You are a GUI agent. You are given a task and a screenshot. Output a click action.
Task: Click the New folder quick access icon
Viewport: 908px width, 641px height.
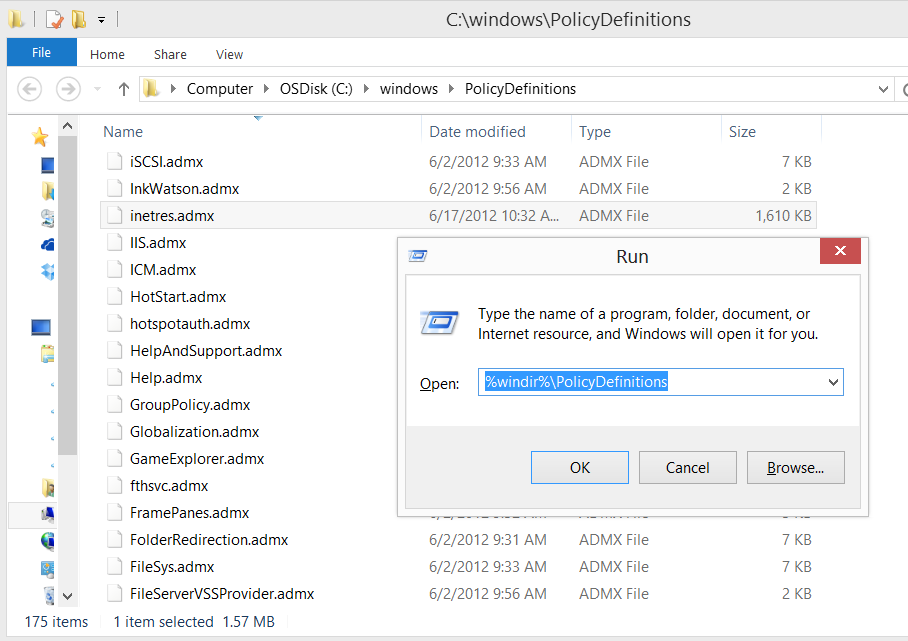(x=79, y=19)
